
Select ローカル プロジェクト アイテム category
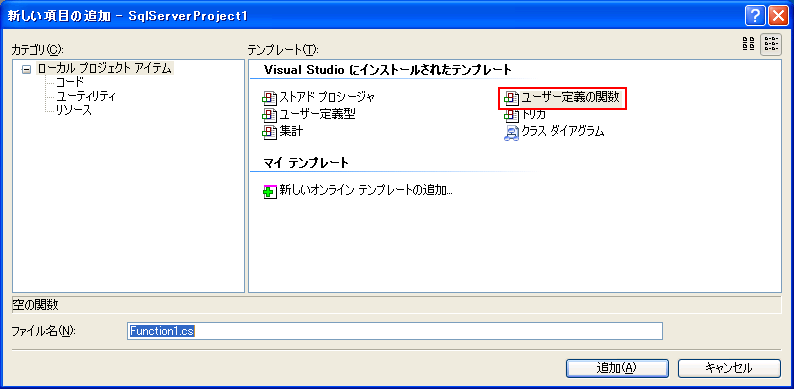[x=104, y=68]
